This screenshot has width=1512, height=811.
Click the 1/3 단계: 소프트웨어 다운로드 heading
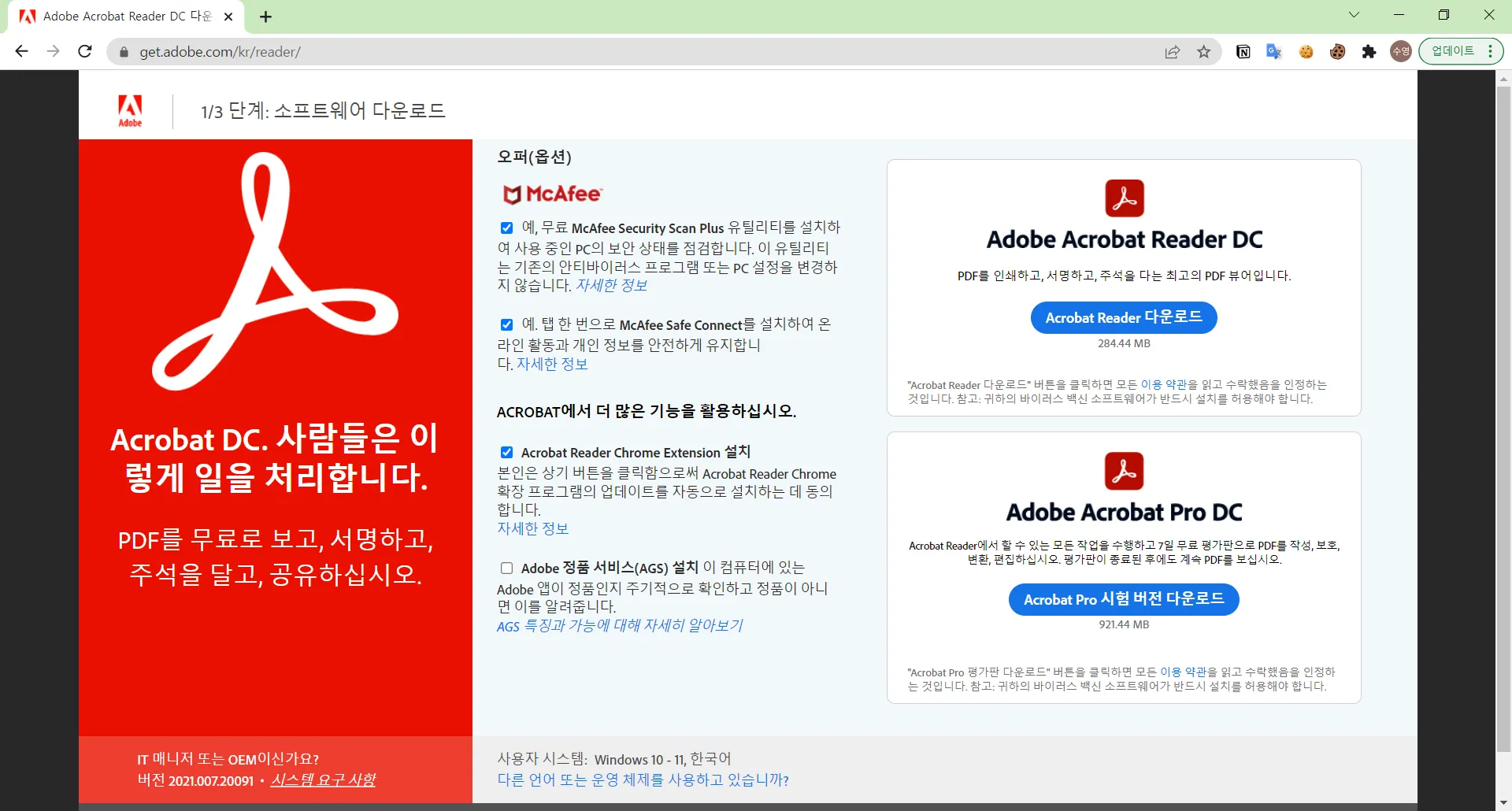click(x=323, y=110)
